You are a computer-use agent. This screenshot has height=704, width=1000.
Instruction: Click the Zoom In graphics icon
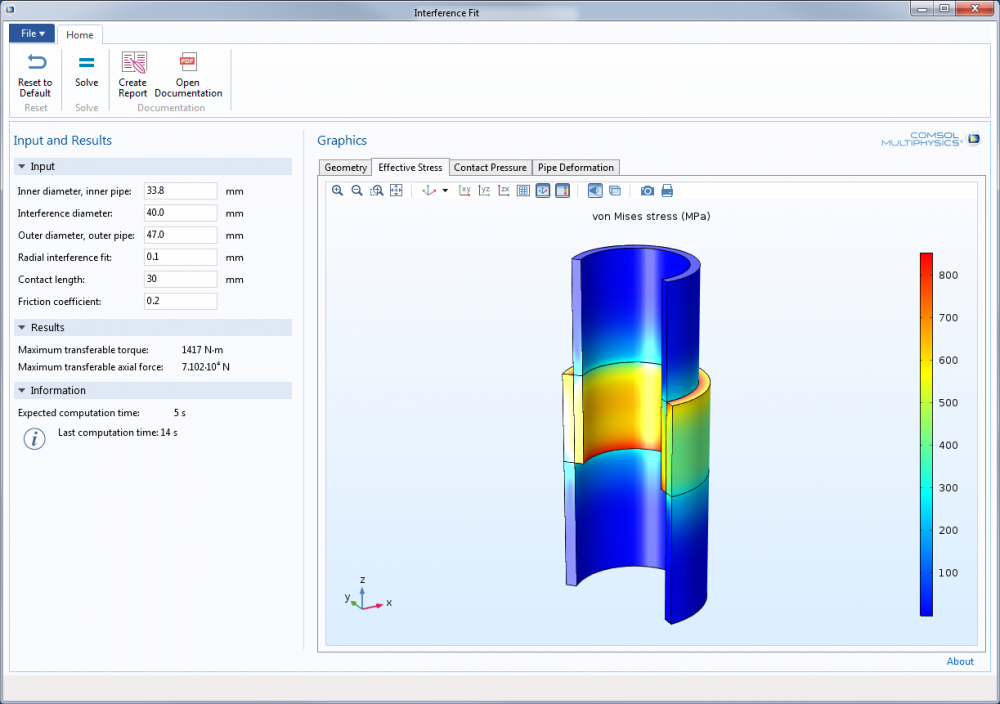pos(337,191)
